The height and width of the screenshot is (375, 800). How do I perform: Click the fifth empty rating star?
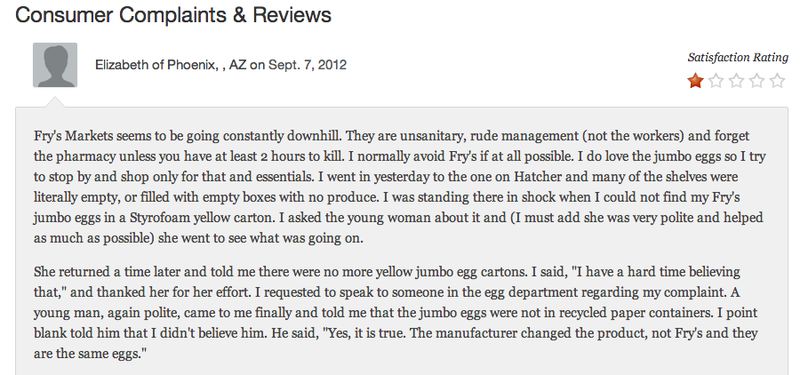[777, 81]
